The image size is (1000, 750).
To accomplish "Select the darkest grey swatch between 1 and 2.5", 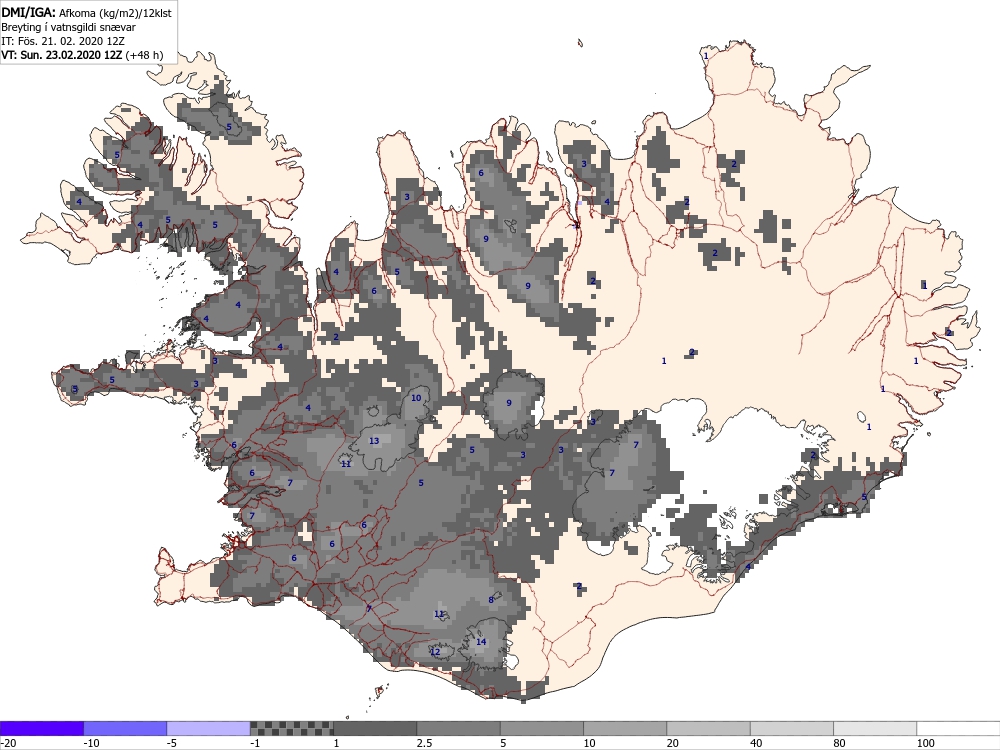I will (375, 728).
